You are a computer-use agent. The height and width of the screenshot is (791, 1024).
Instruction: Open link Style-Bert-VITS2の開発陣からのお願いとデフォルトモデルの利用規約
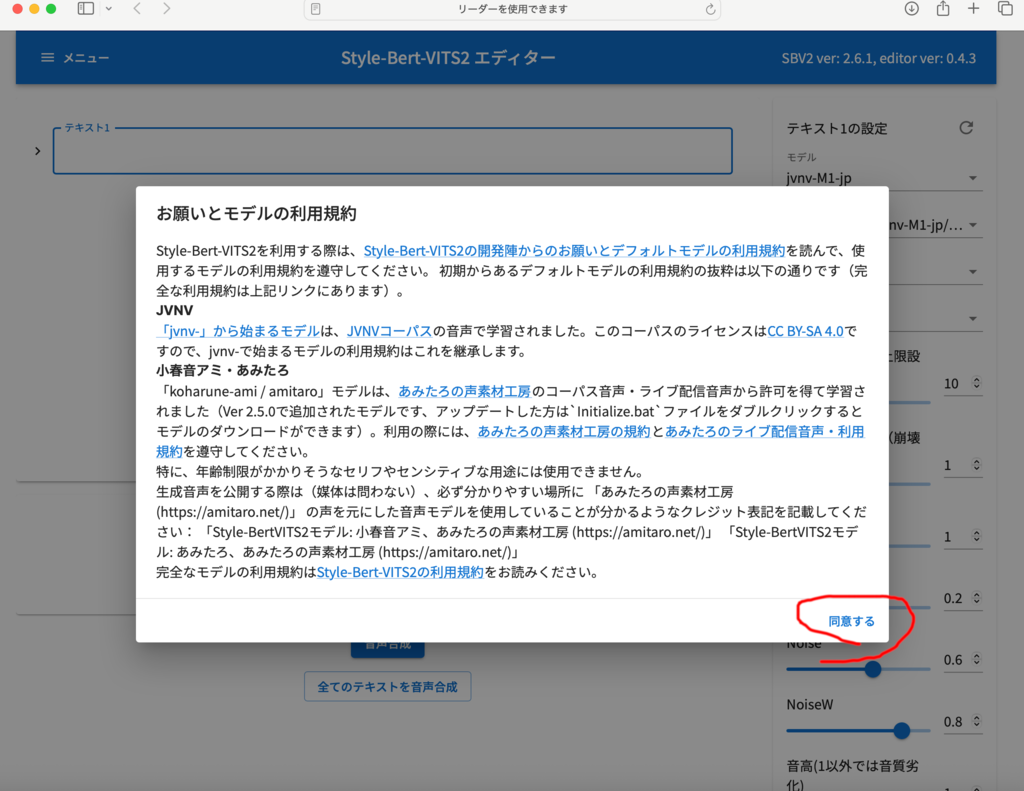[x=574, y=251]
